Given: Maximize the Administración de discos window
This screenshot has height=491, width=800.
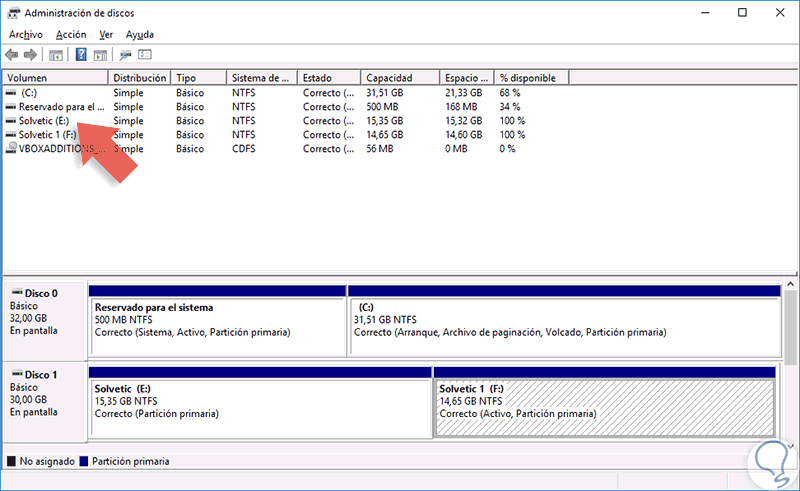Looking at the screenshot, I should click(742, 13).
